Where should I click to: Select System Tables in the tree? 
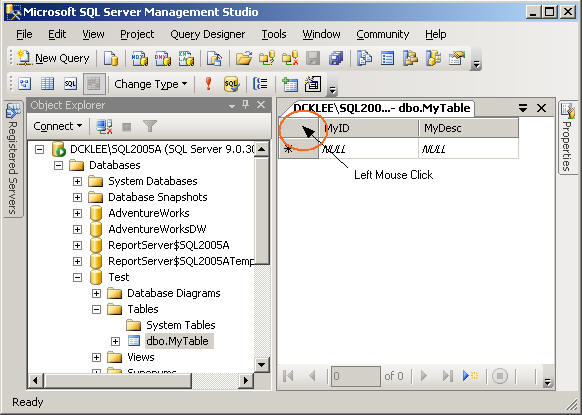point(181,325)
